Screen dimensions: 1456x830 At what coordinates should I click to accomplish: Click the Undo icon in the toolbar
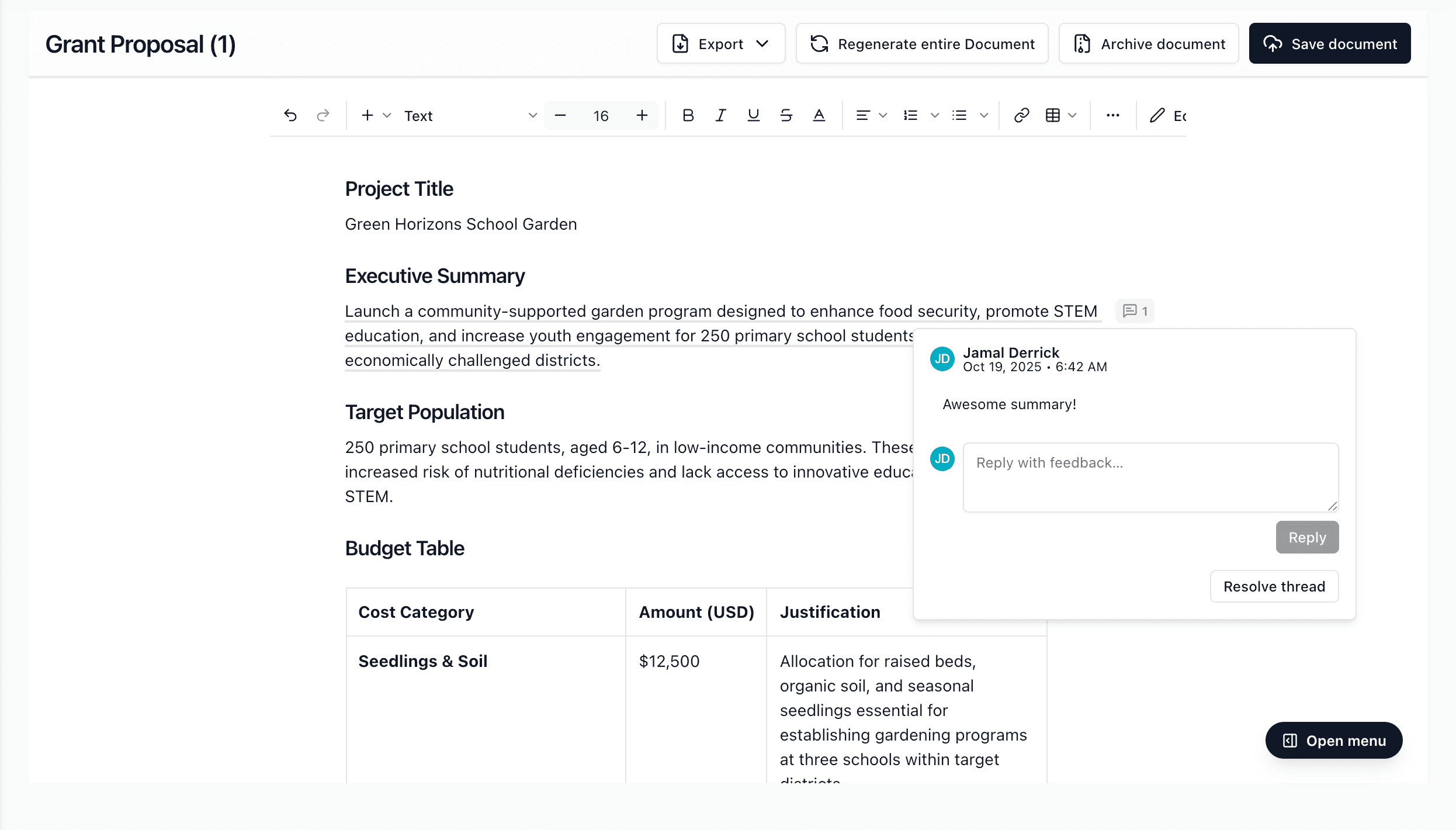(x=290, y=115)
